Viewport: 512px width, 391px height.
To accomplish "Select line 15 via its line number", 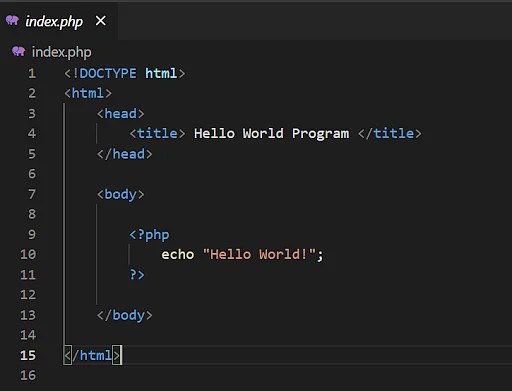I will tap(28, 355).
